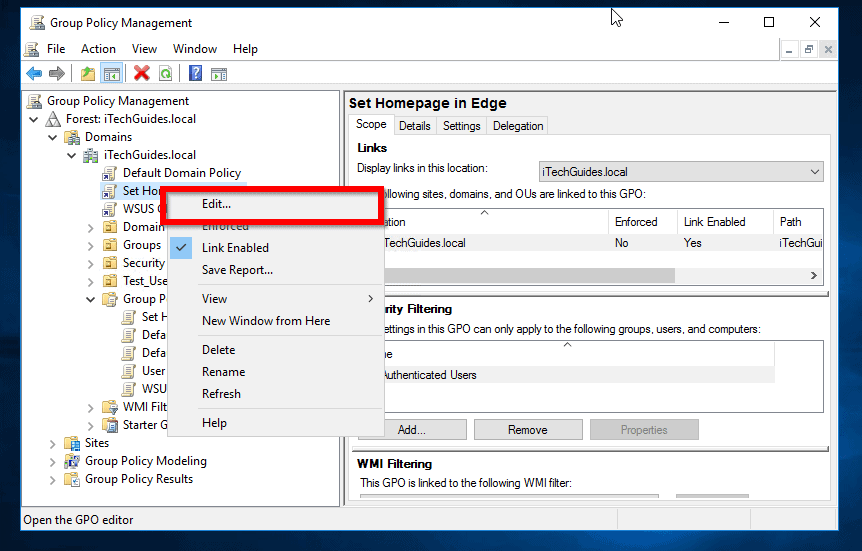Toggle the show/hide console tree icon

pos(112,73)
